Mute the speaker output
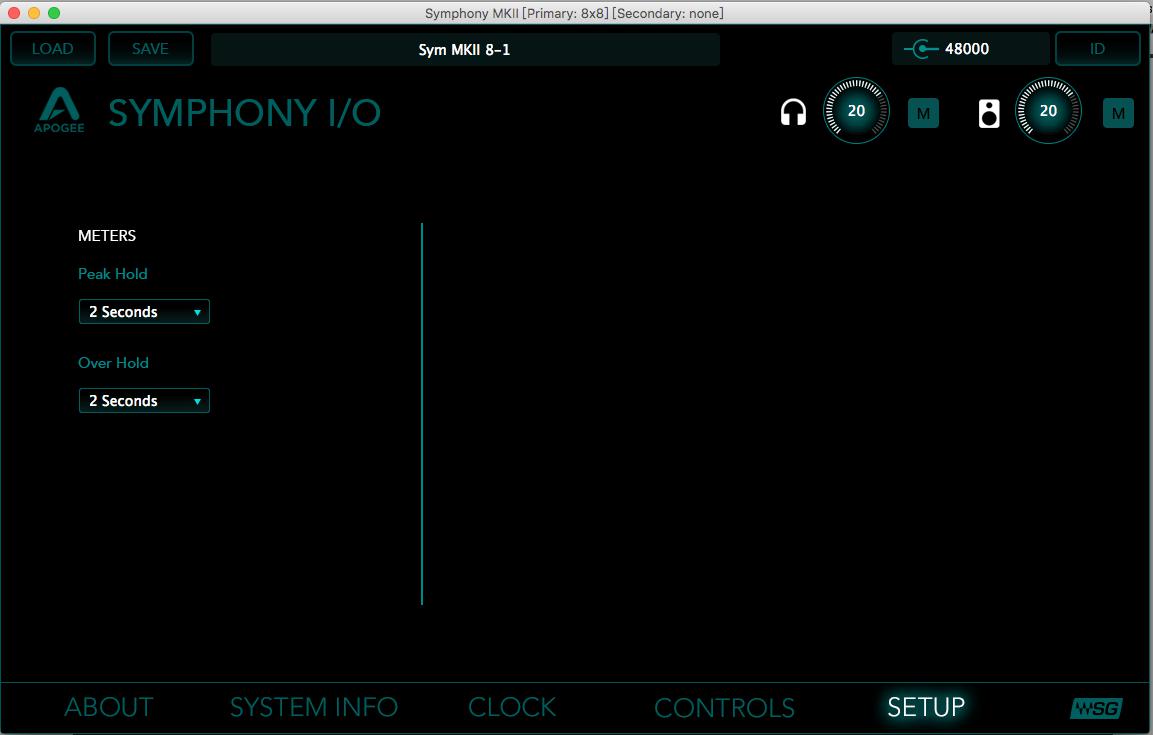Viewport: 1153px width, 735px height. click(1117, 113)
